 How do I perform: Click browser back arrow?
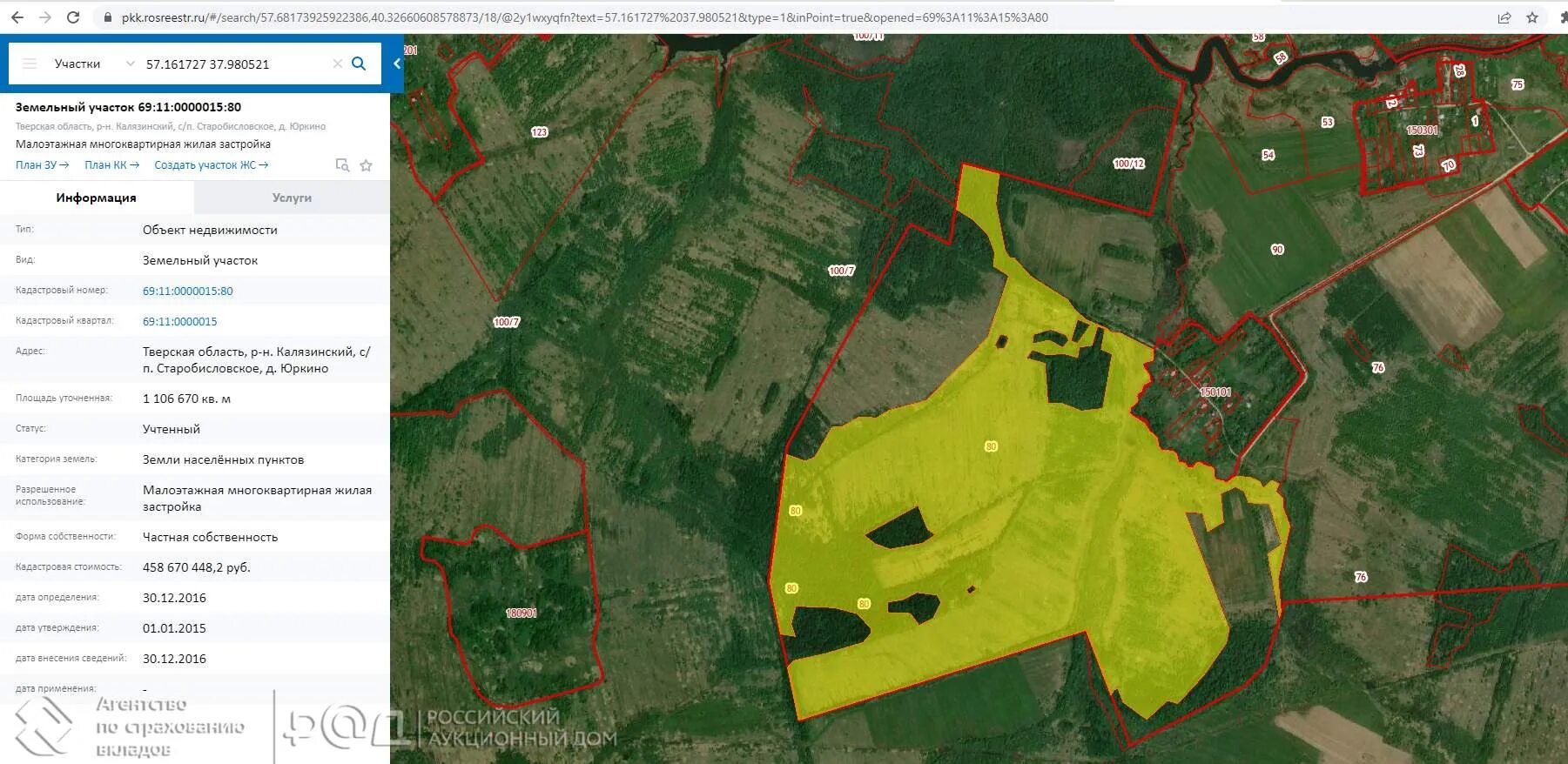tap(17, 17)
